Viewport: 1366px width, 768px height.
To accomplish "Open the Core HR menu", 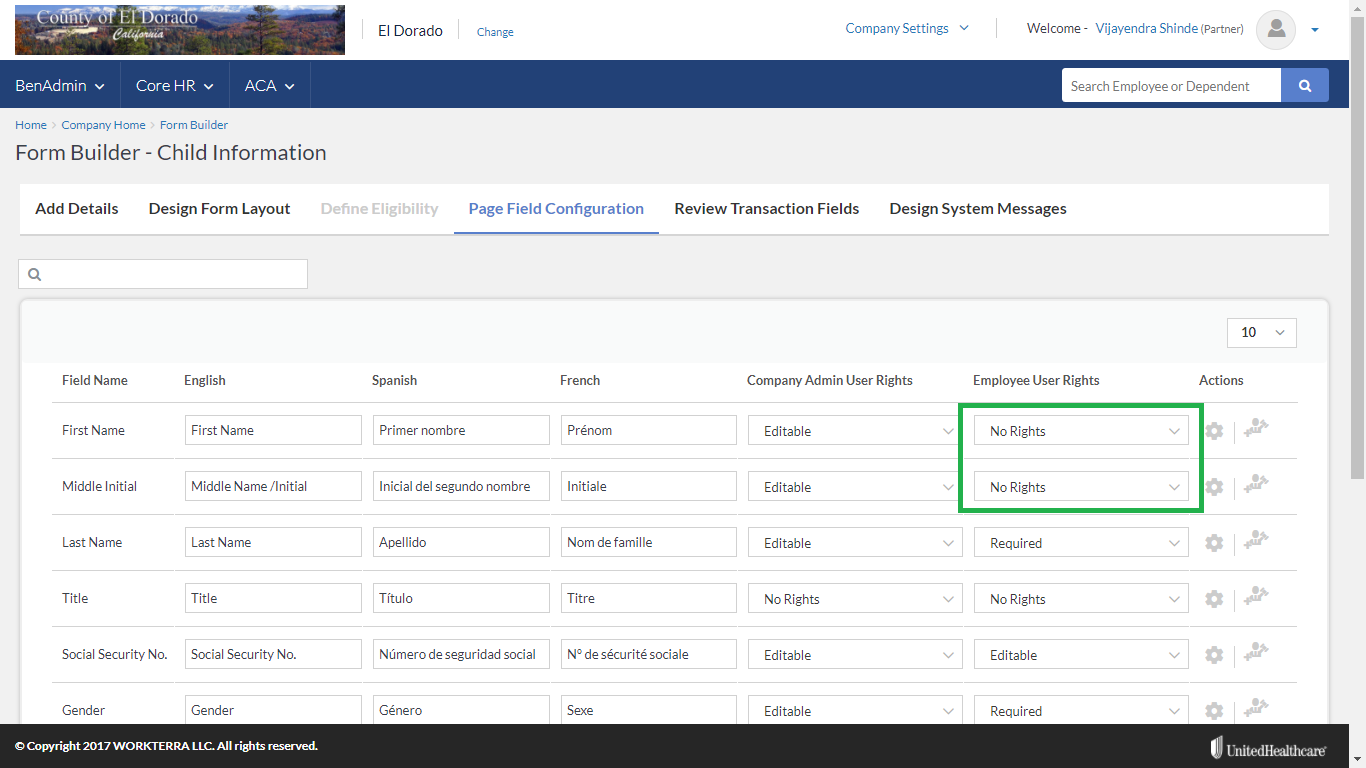I will (x=175, y=86).
